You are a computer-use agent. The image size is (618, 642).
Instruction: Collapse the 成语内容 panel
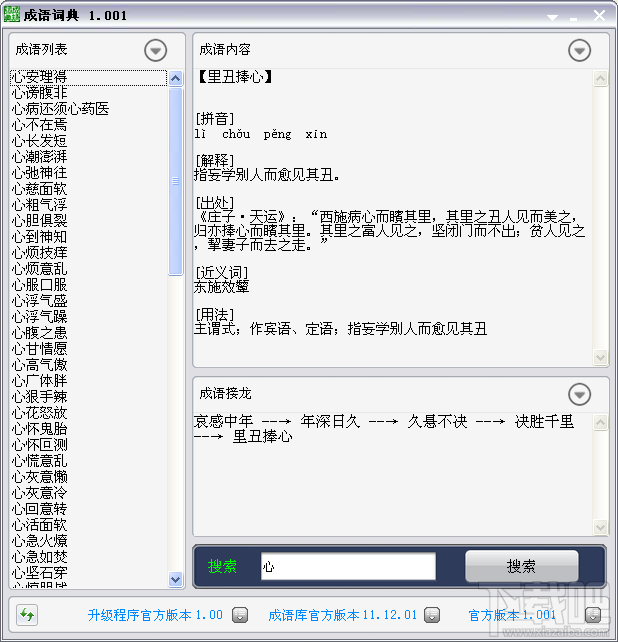coord(580,50)
